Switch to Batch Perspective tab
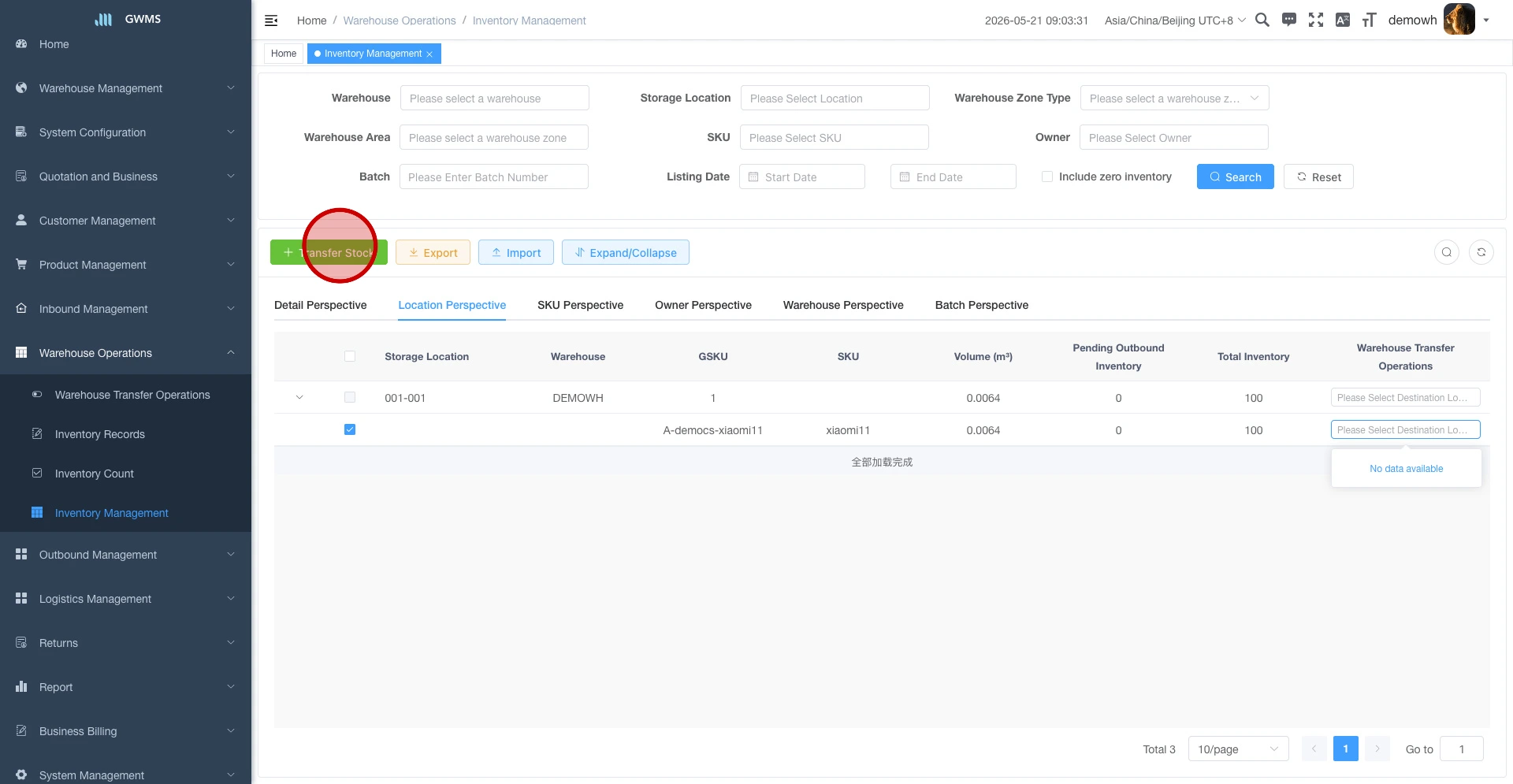This screenshot has width=1513, height=784. point(981,305)
